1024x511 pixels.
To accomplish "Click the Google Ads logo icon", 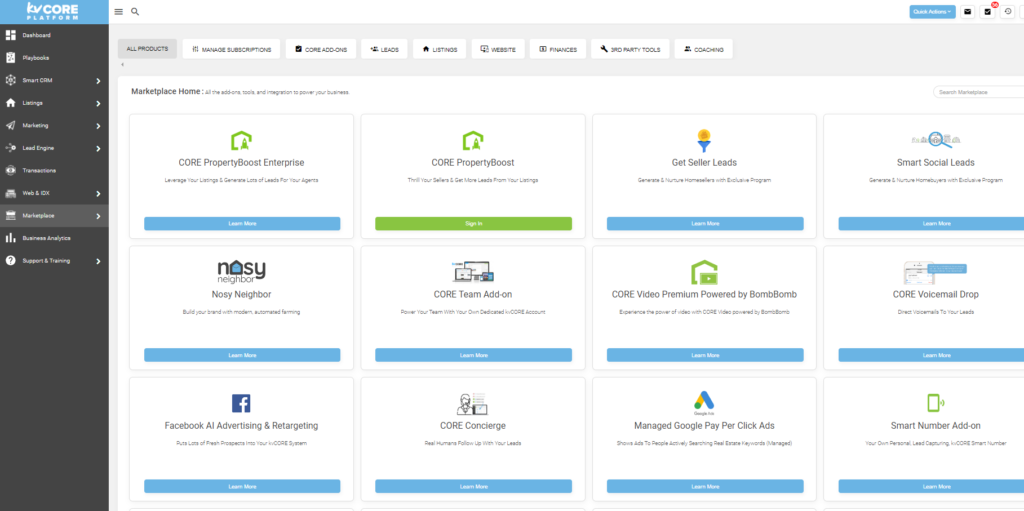I will pos(704,403).
